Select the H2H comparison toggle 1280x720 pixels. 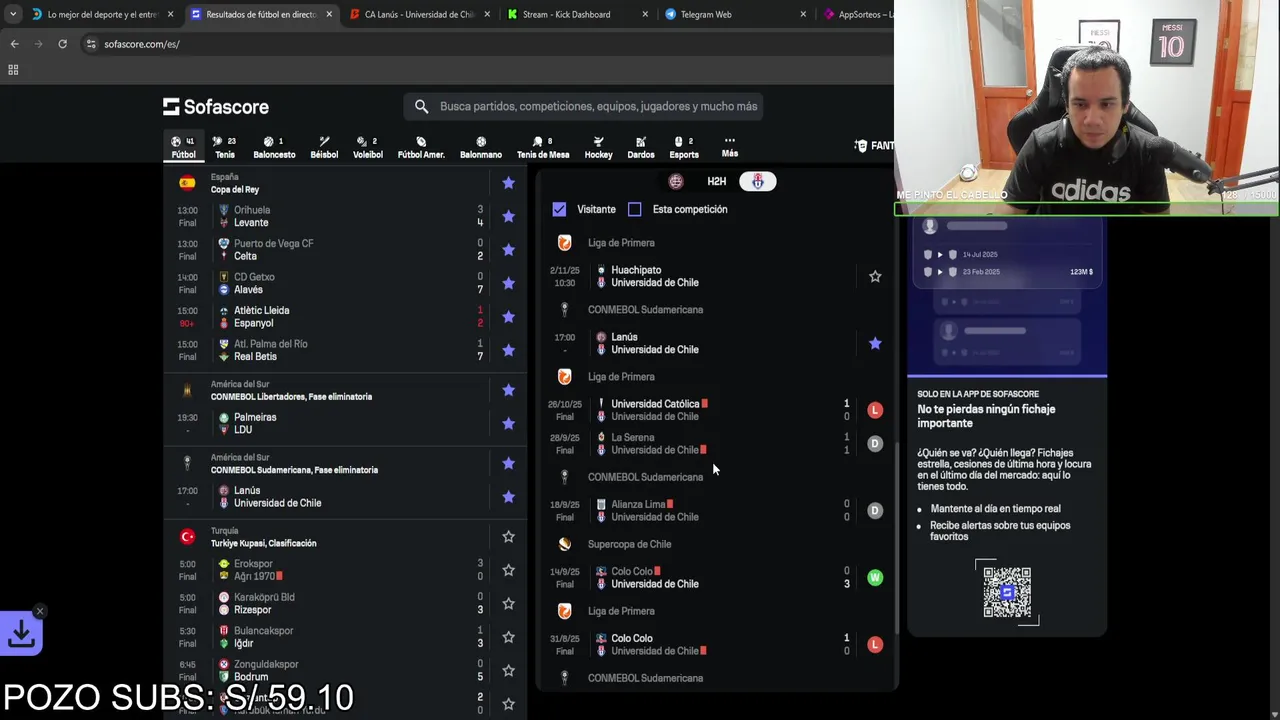click(717, 181)
